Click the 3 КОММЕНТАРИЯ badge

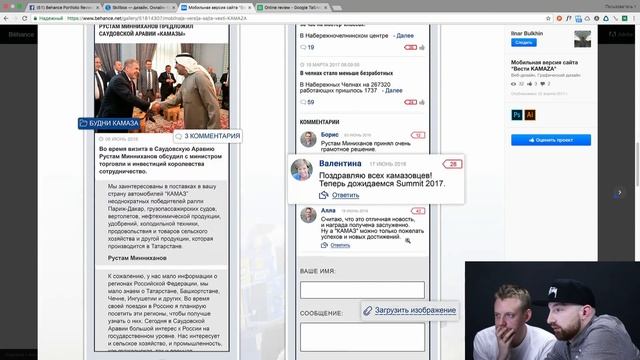[208, 136]
